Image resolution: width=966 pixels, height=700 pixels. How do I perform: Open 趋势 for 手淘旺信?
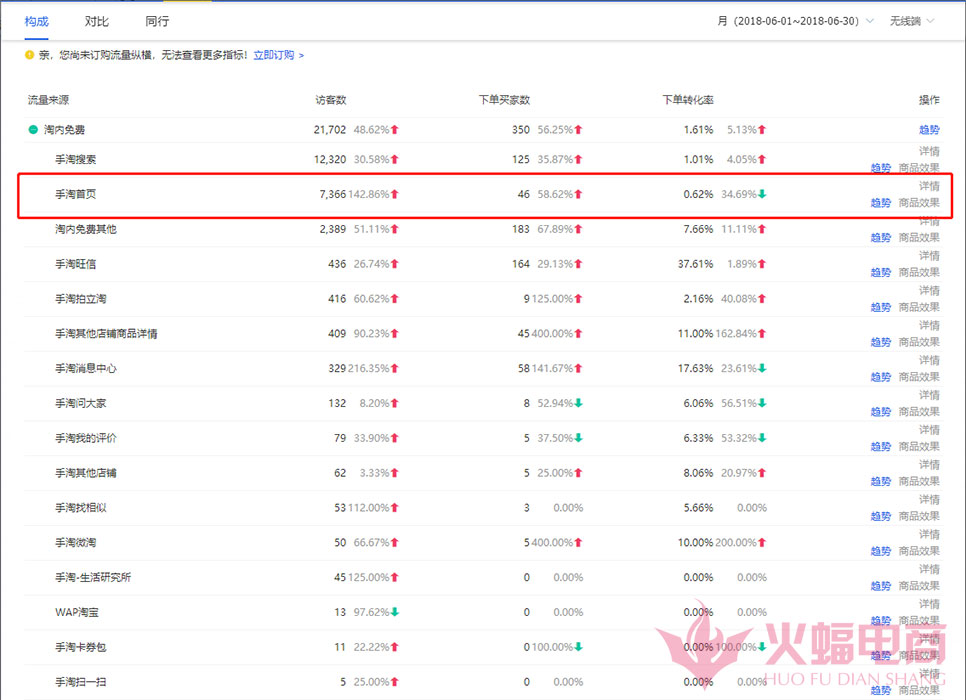pyautogui.click(x=880, y=272)
